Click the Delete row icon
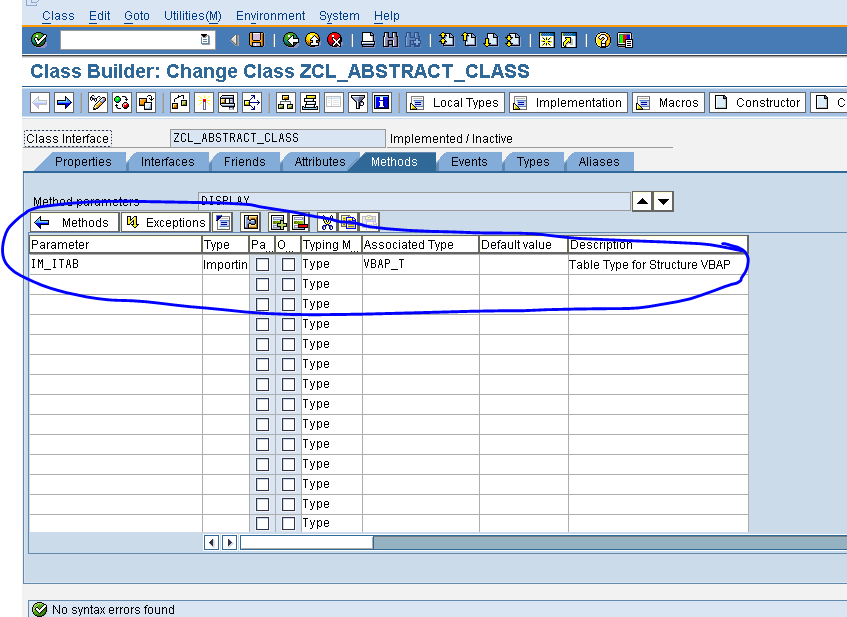This screenshot has height=617, width=847. tap(300, 222)
